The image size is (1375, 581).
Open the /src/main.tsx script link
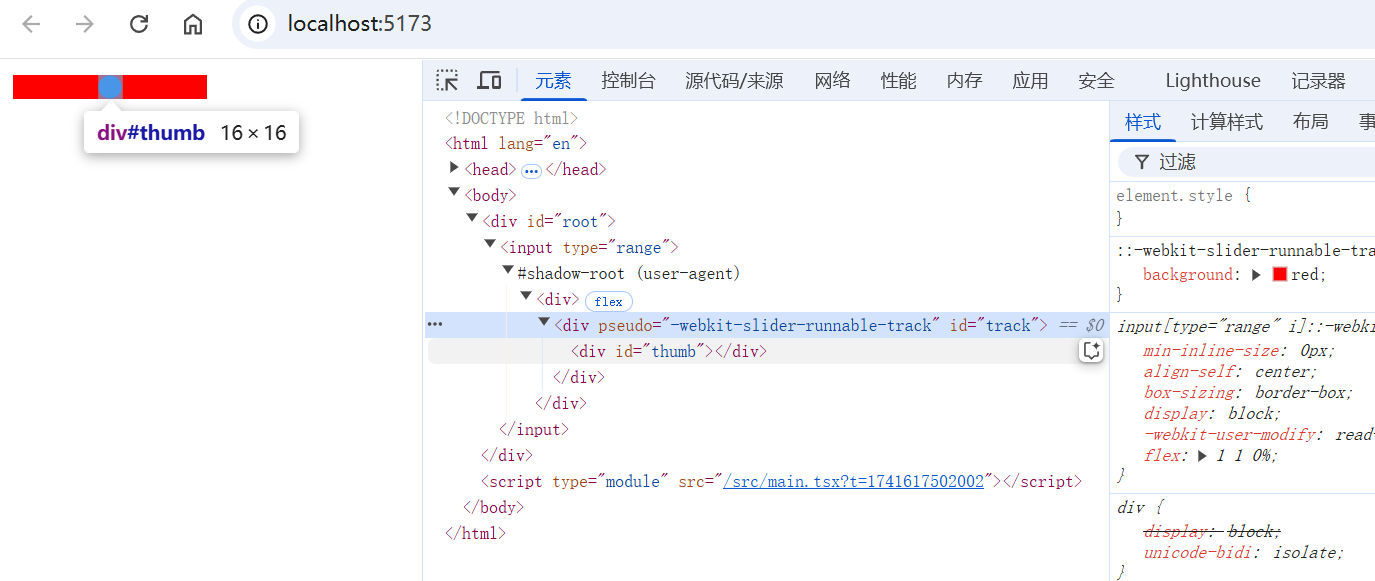(x=855, y=481)
